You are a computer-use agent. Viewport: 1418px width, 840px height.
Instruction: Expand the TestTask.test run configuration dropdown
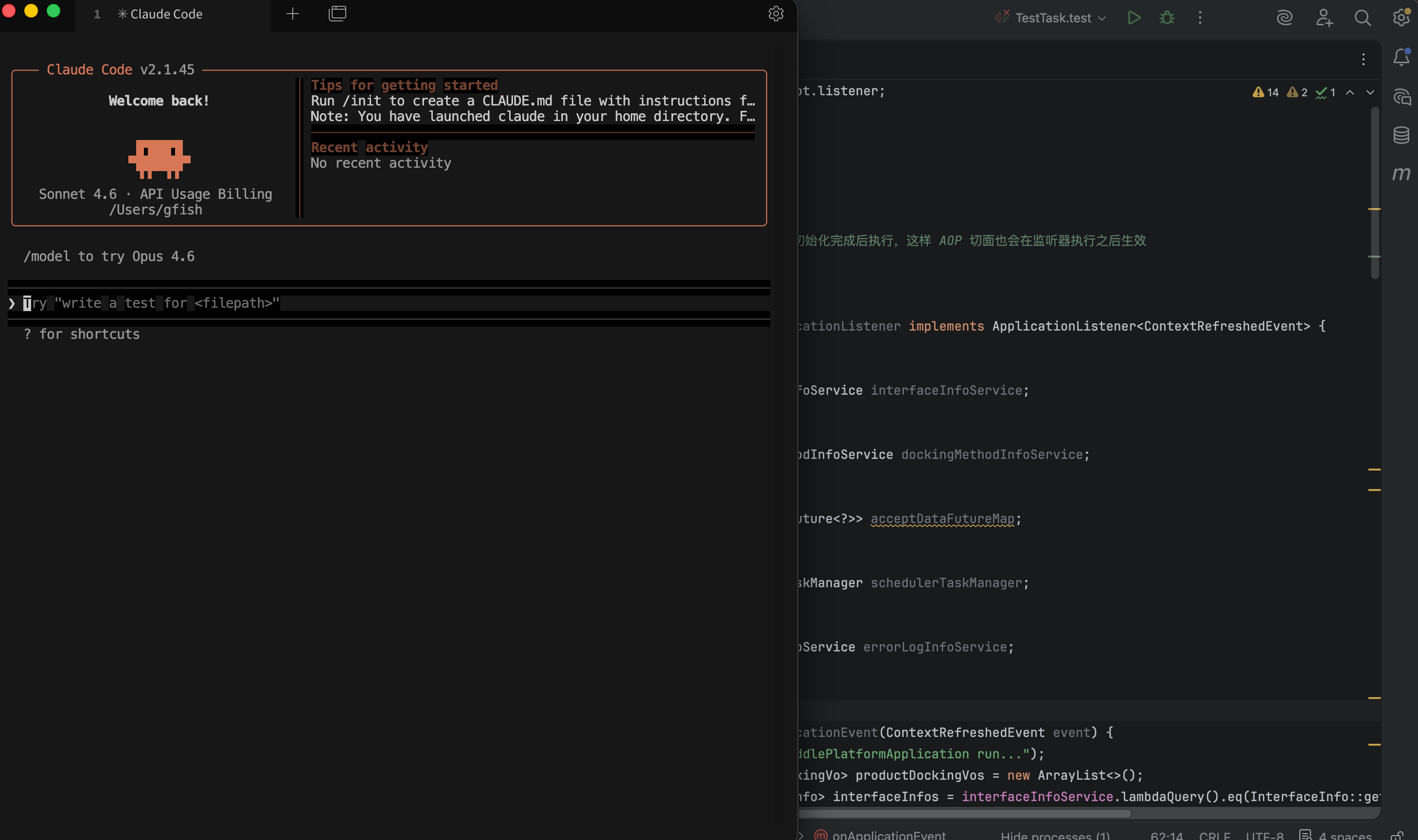pos(1101,18)
